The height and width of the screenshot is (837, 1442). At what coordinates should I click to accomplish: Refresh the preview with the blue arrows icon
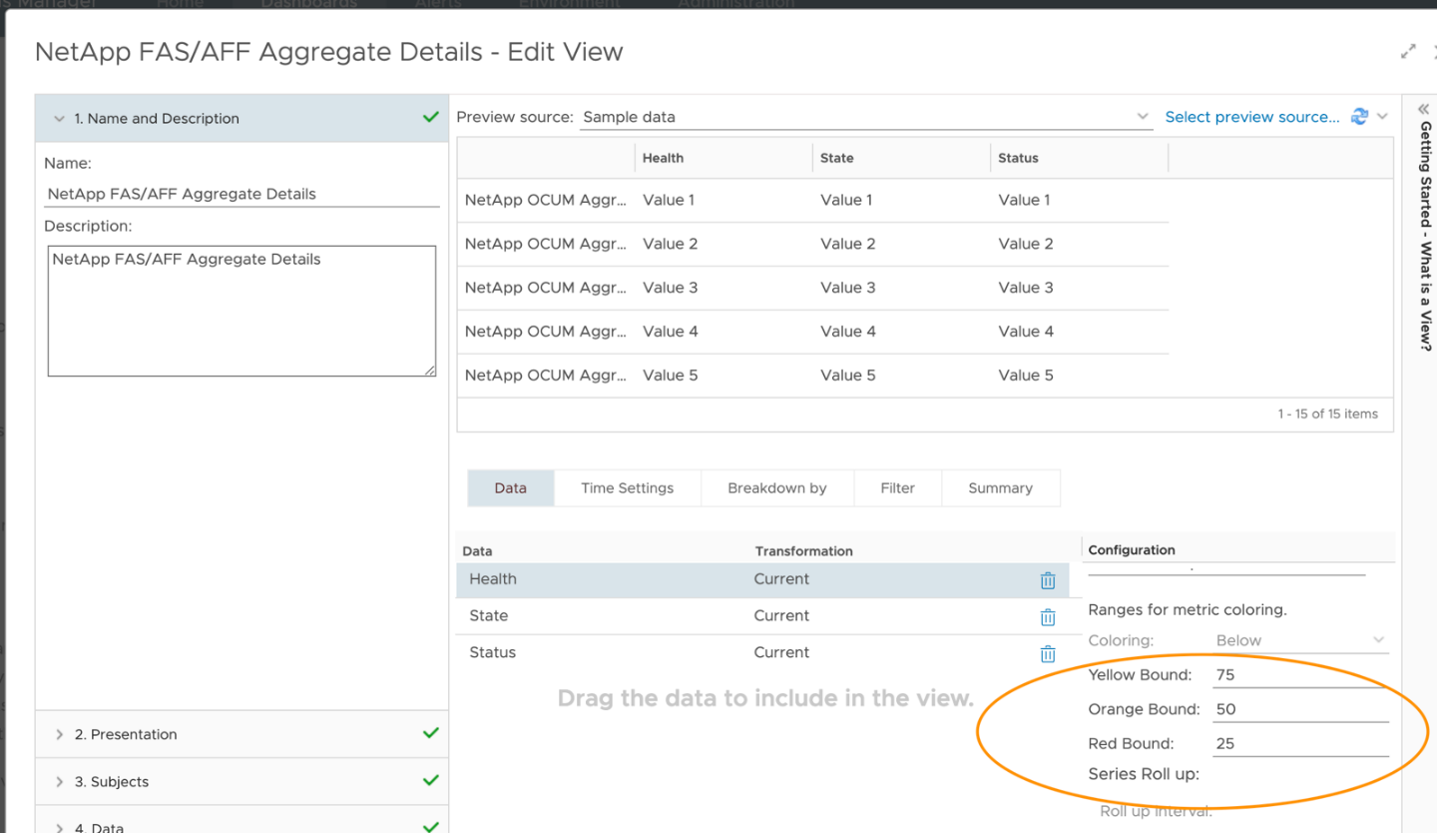(1359, 117)
